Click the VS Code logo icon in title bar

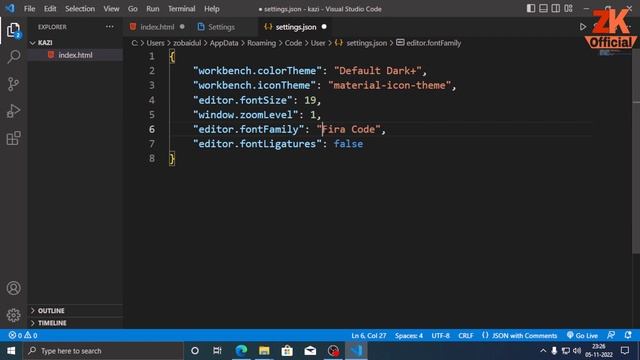click(x=10, y=8)
